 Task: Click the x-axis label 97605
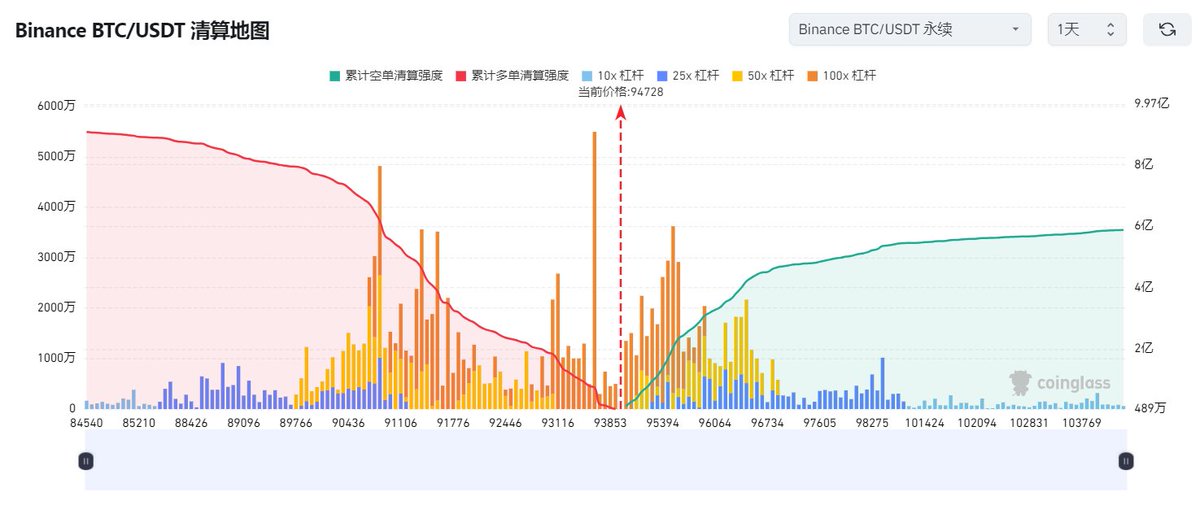click(820, 423)
